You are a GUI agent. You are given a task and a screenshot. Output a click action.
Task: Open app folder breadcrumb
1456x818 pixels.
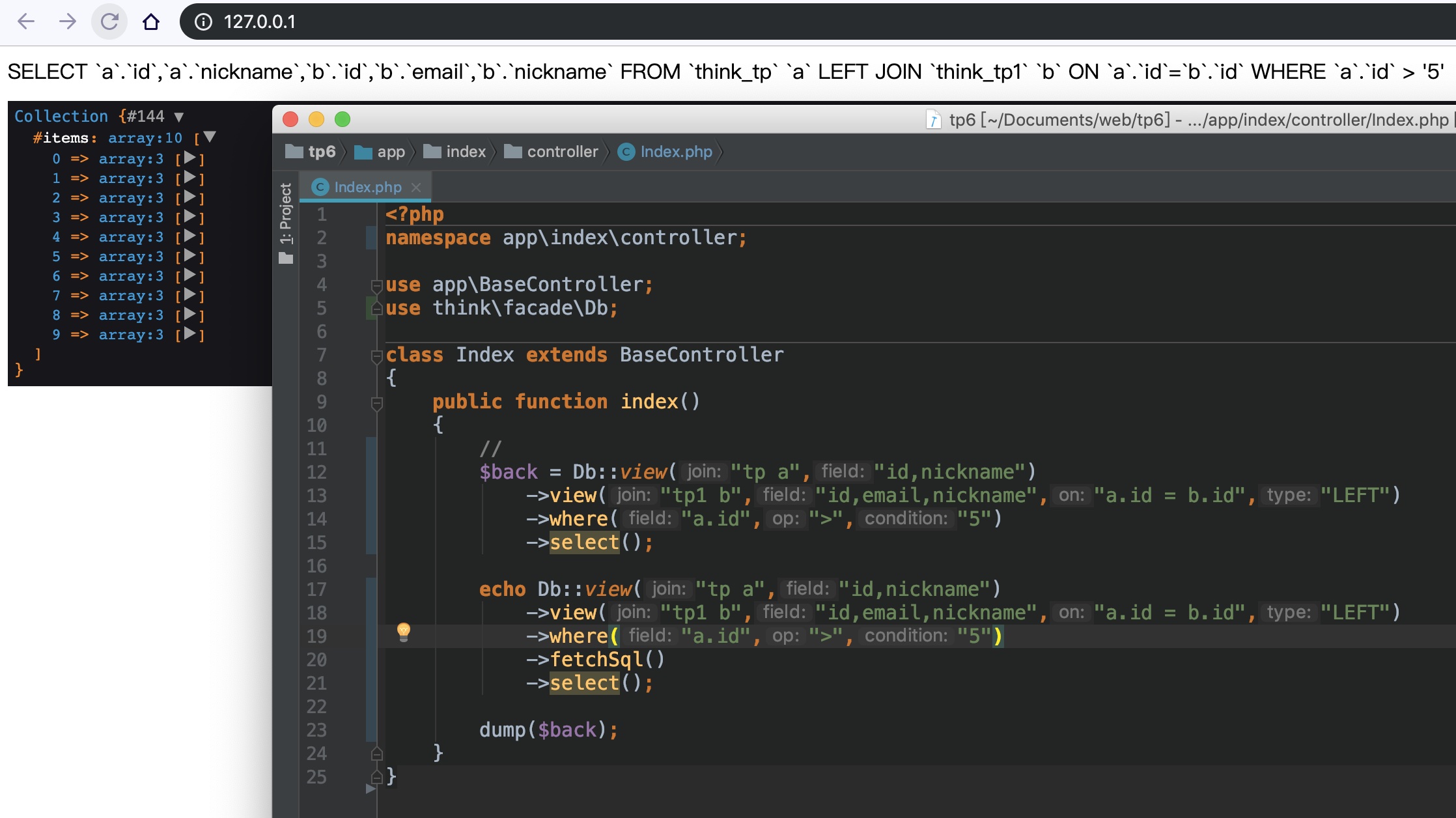coord(380,152)
